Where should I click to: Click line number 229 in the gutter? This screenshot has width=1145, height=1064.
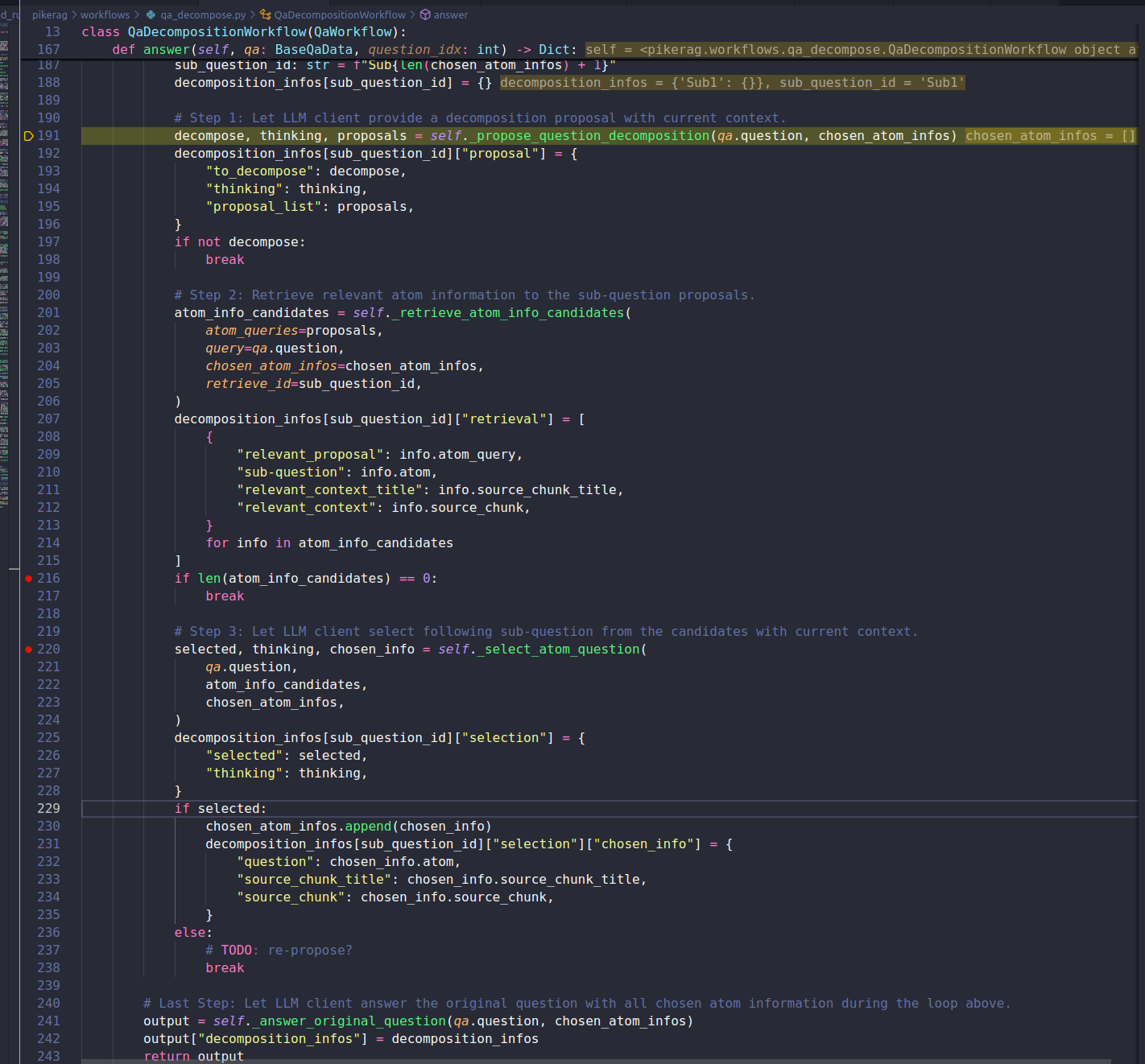[48, 809]
